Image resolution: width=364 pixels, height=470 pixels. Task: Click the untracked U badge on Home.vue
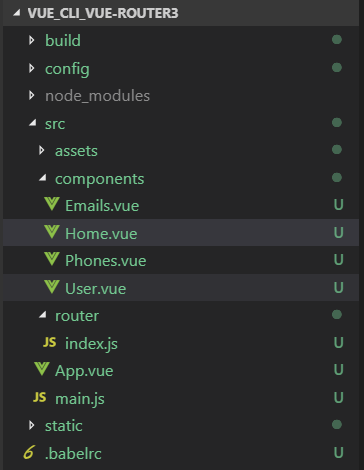(339, 232)
